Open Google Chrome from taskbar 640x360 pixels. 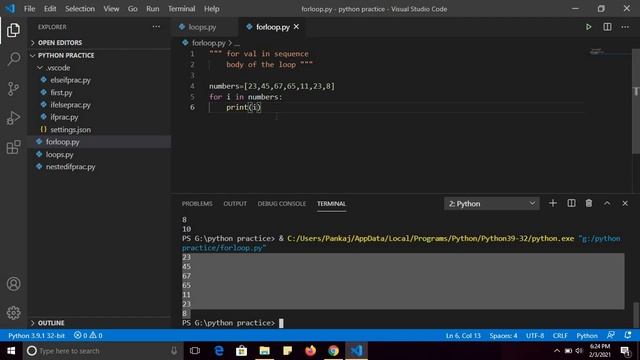click(x=333, y=351)
